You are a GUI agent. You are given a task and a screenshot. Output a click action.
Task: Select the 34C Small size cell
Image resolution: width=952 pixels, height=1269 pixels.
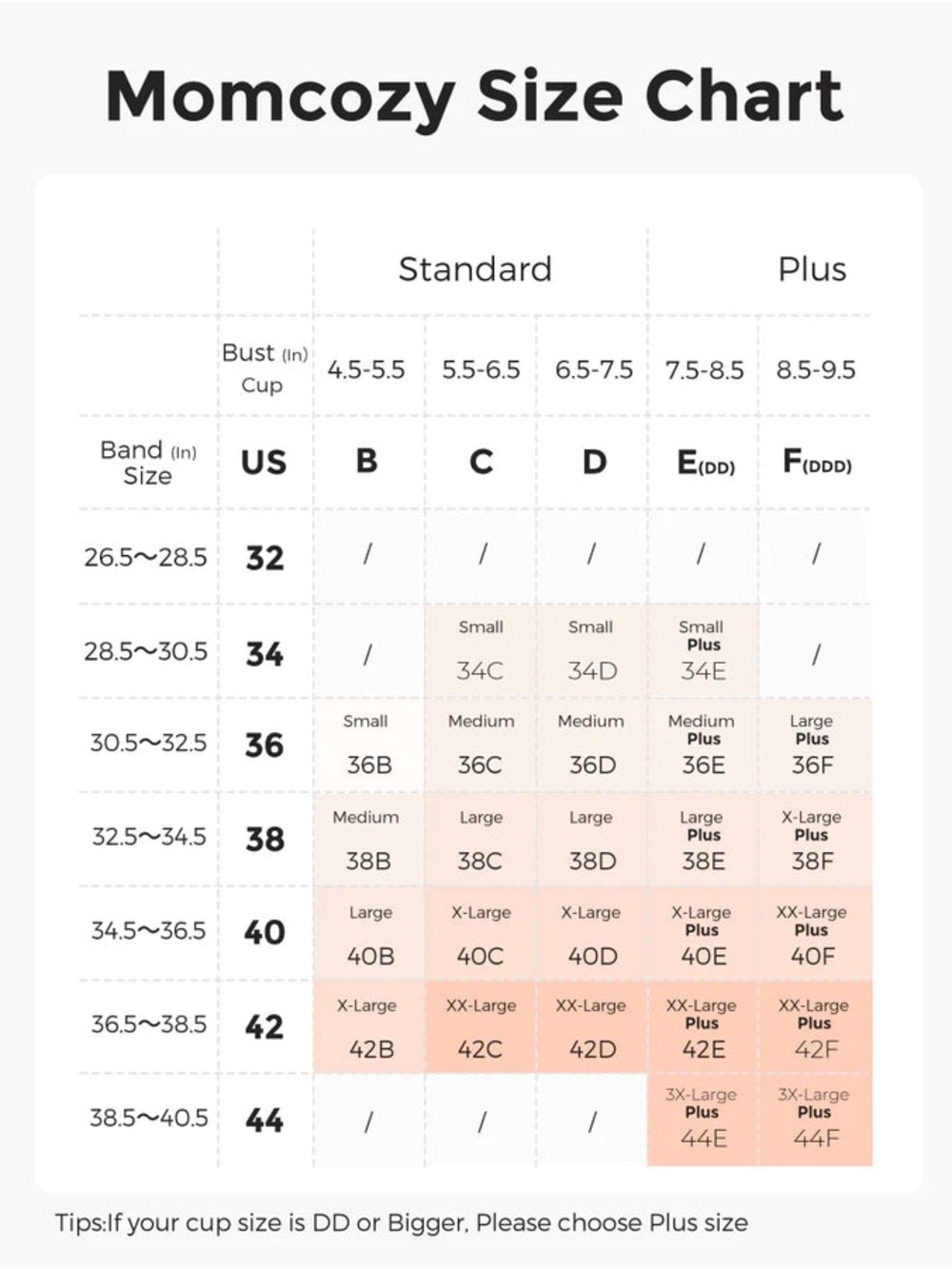[480, 651]
